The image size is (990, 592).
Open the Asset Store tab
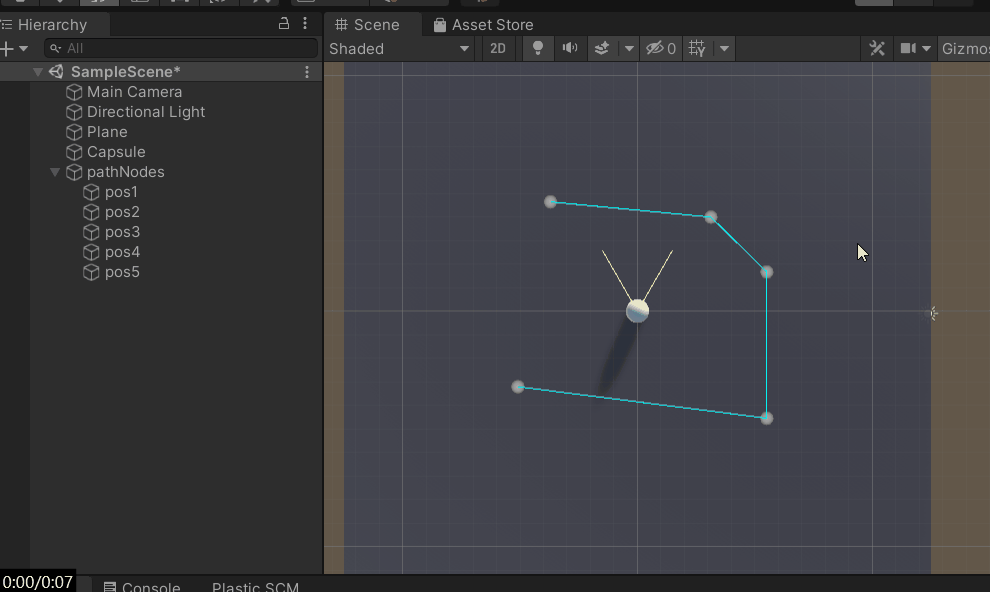(x=484, y=25)
